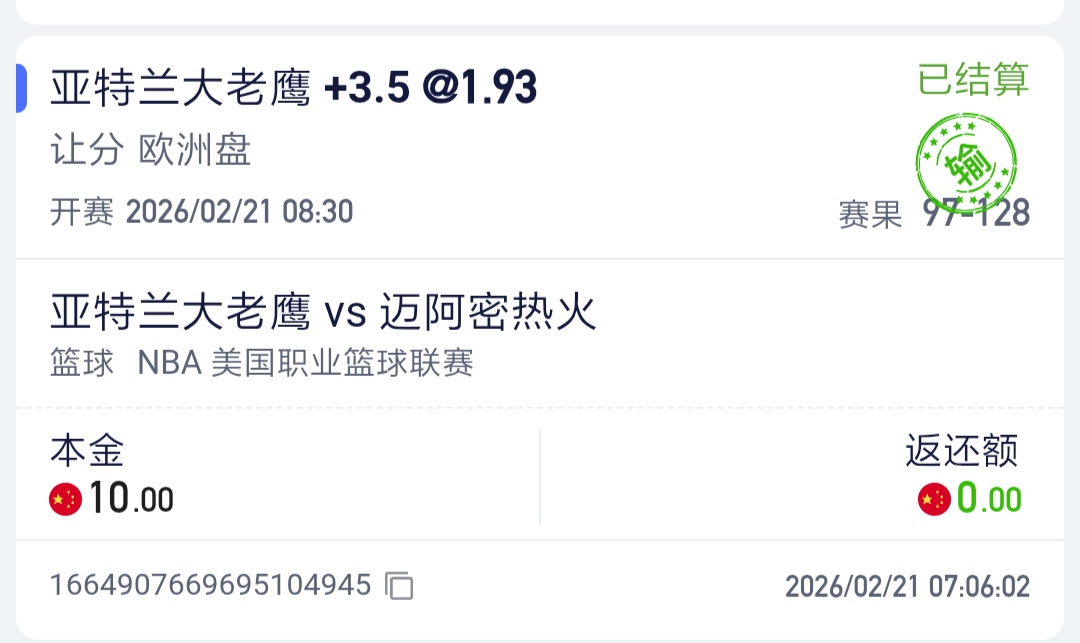Click the 本金 stake label
The height and width of the screenshot is (643, 1080).
pyautogui.click(x=87, y=451)
